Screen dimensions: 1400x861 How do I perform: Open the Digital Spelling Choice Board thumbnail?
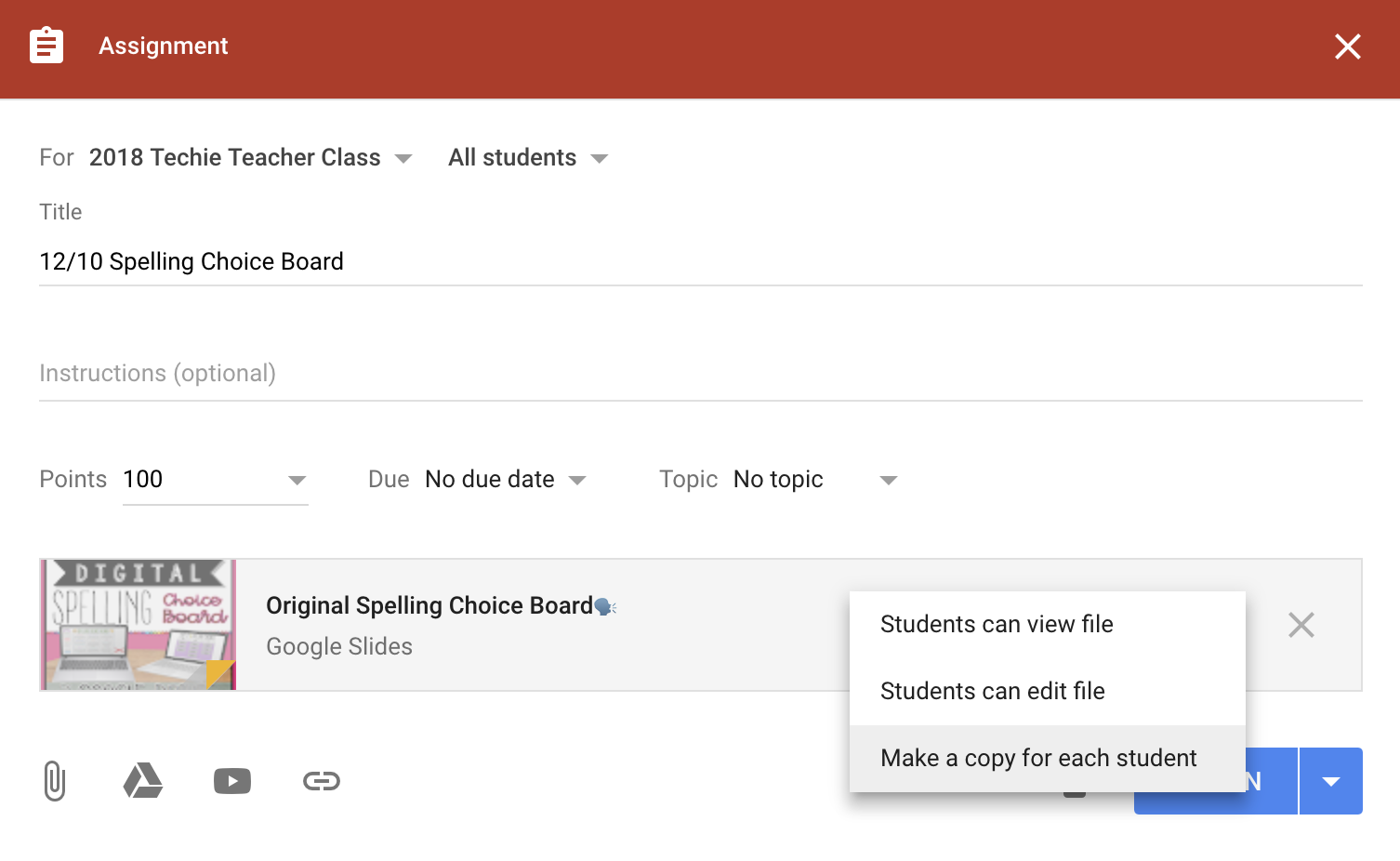(x=139, y=625)
